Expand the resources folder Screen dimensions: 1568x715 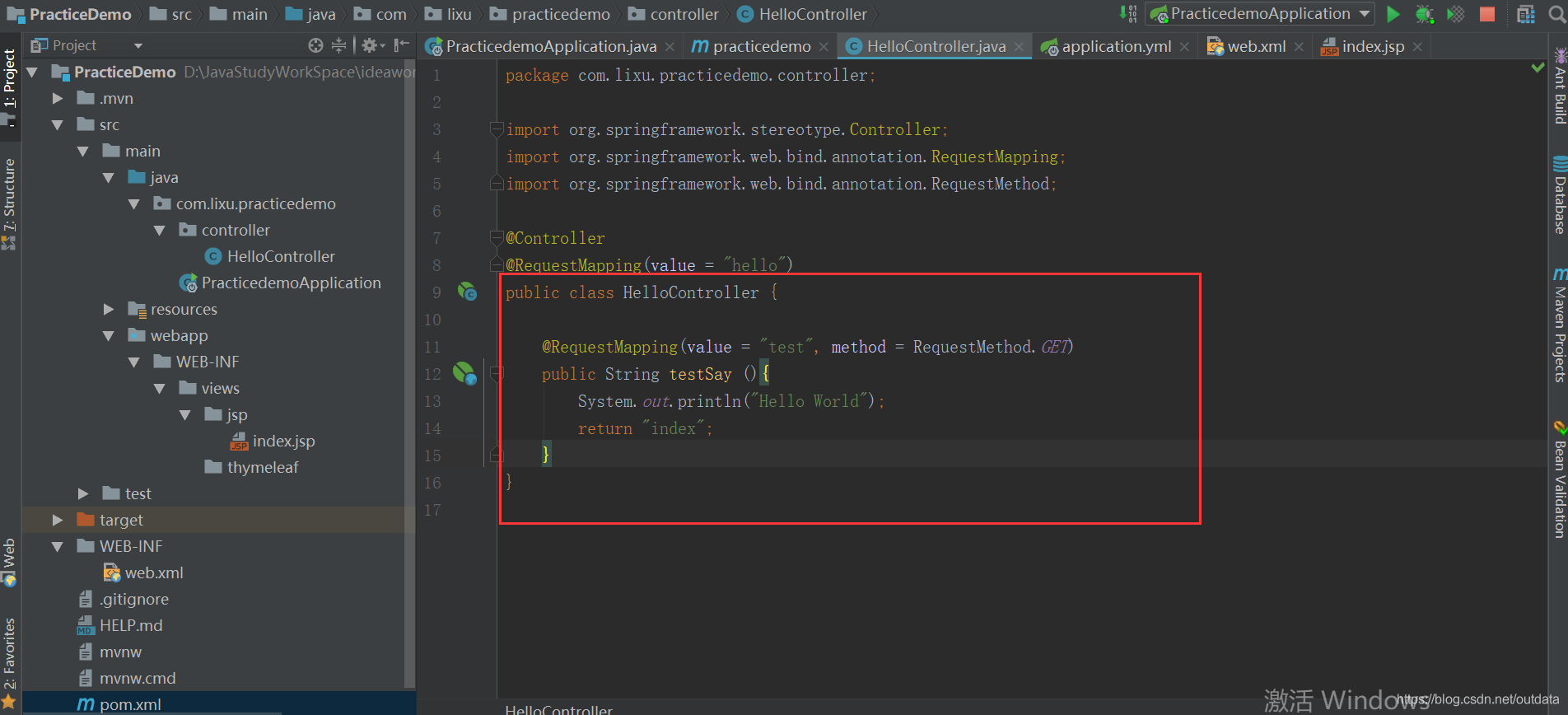(109, 309)
